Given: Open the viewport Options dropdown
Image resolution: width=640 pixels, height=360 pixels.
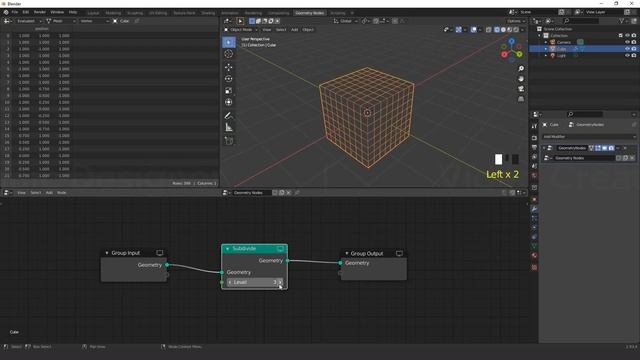Looking at the screenshot, I should click(x=516, y=21).
